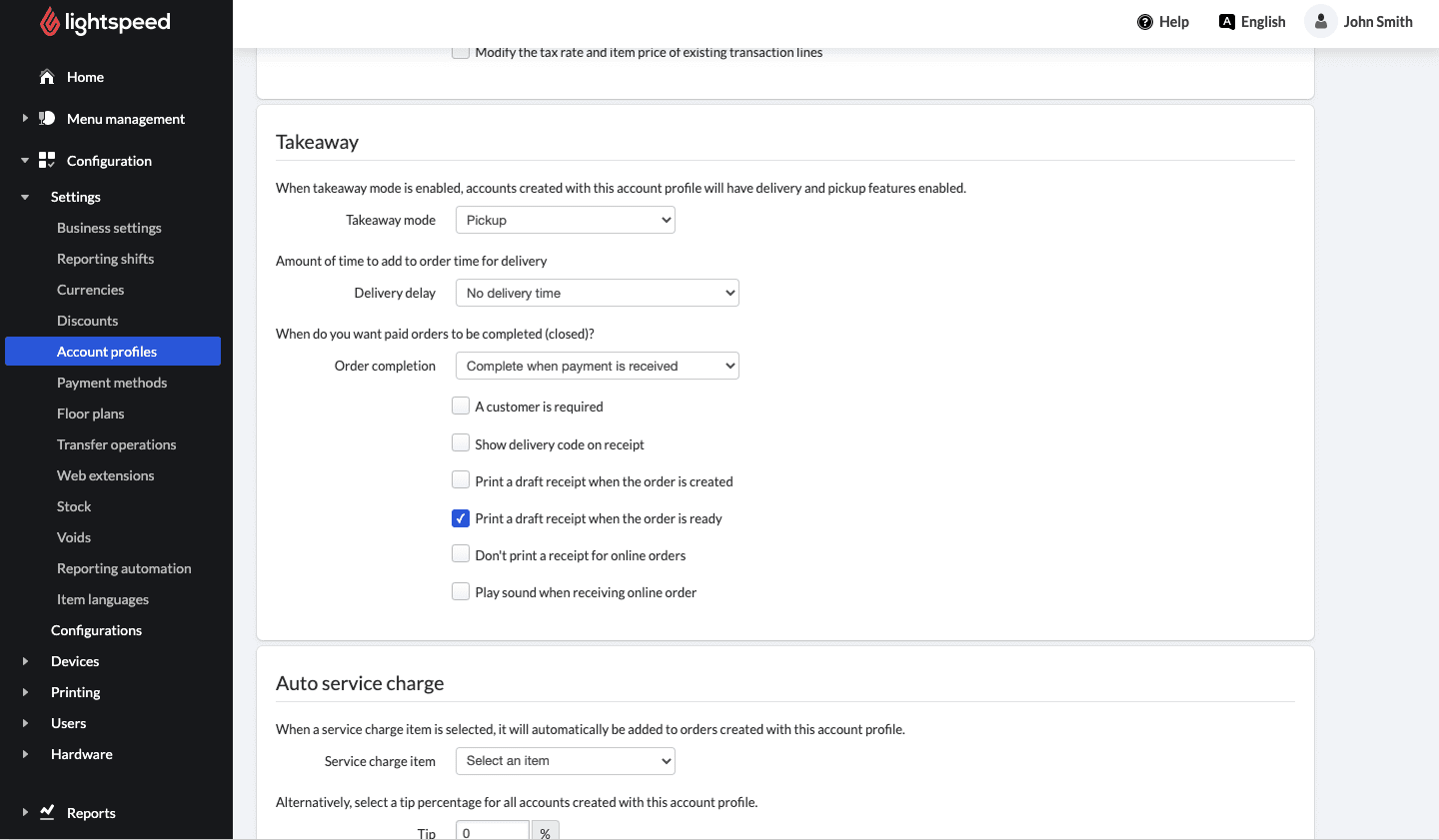Click the John Smith avatar icon

1321,21
